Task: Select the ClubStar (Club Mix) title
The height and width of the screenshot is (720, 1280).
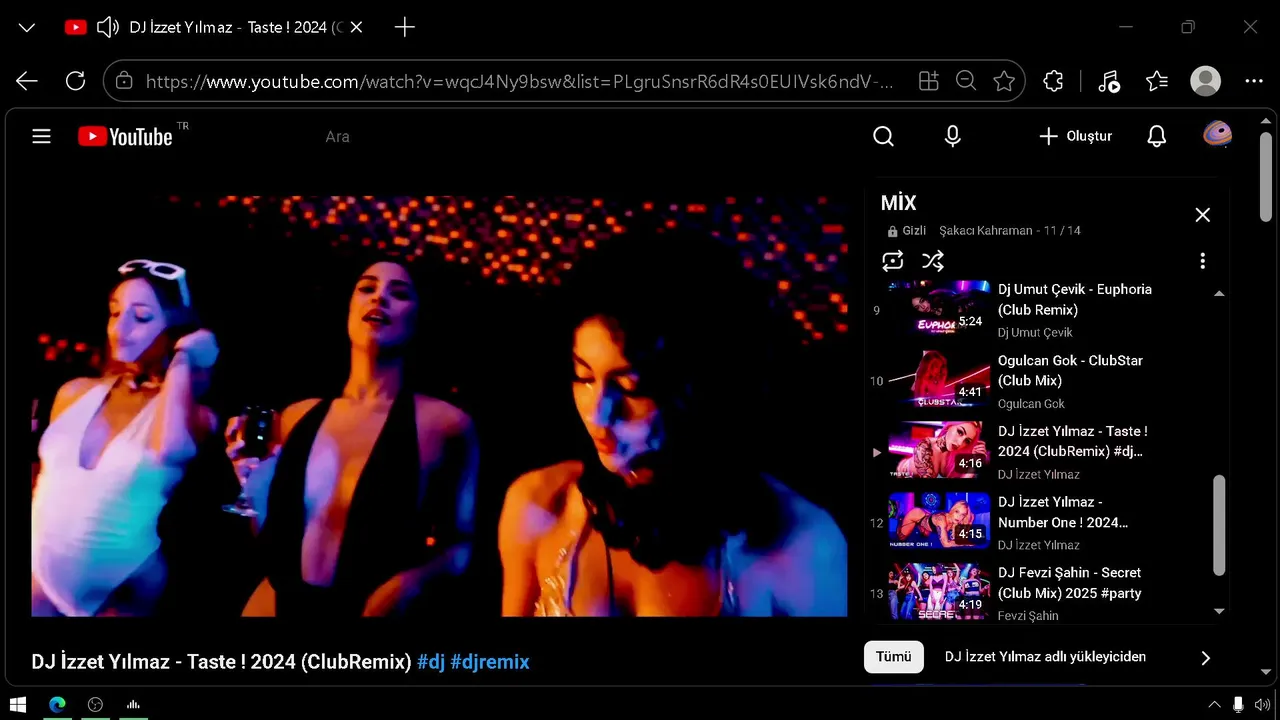Action: coord(1070,371)
